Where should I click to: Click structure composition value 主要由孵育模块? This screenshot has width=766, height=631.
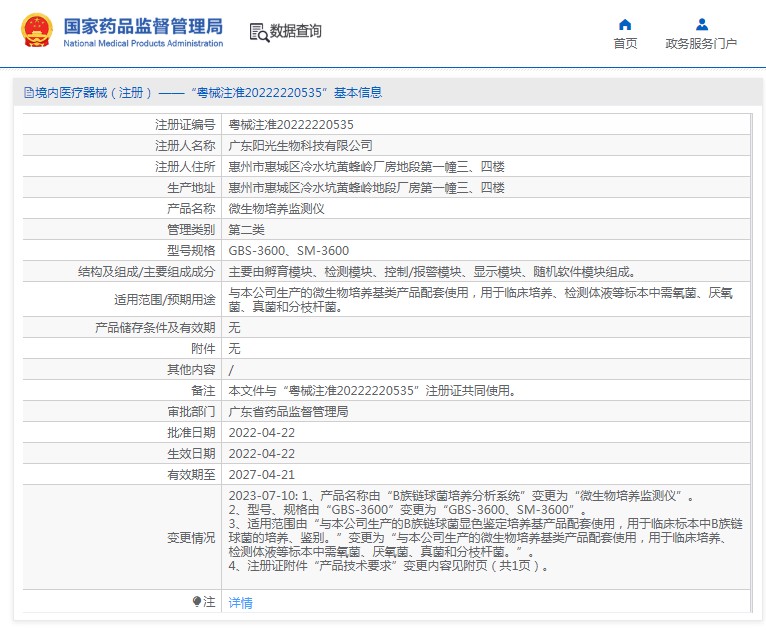[432, 272]
